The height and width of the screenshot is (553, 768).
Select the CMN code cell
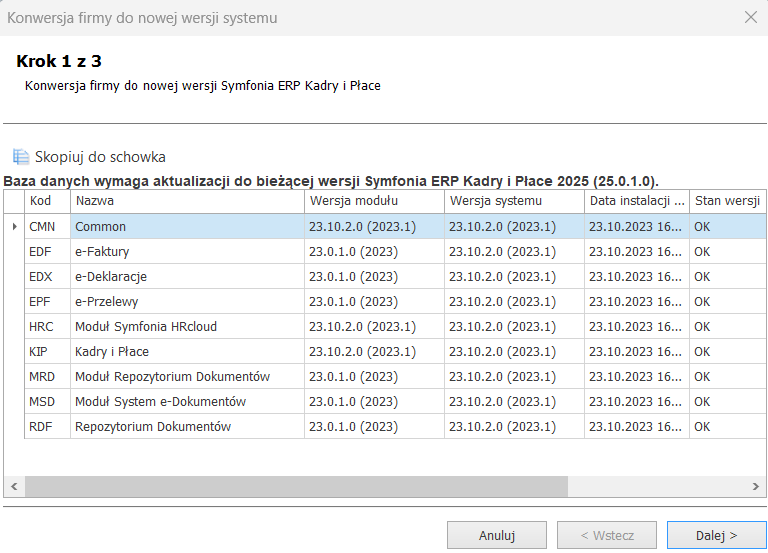[48, 226]
